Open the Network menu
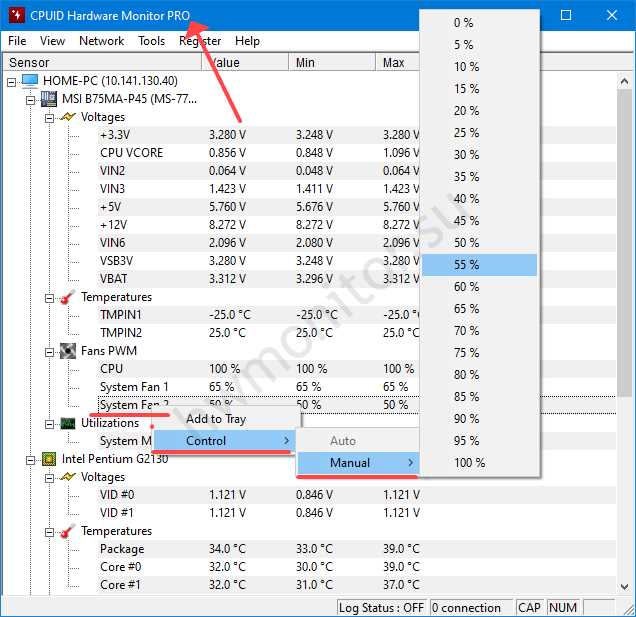 (101, 41)
